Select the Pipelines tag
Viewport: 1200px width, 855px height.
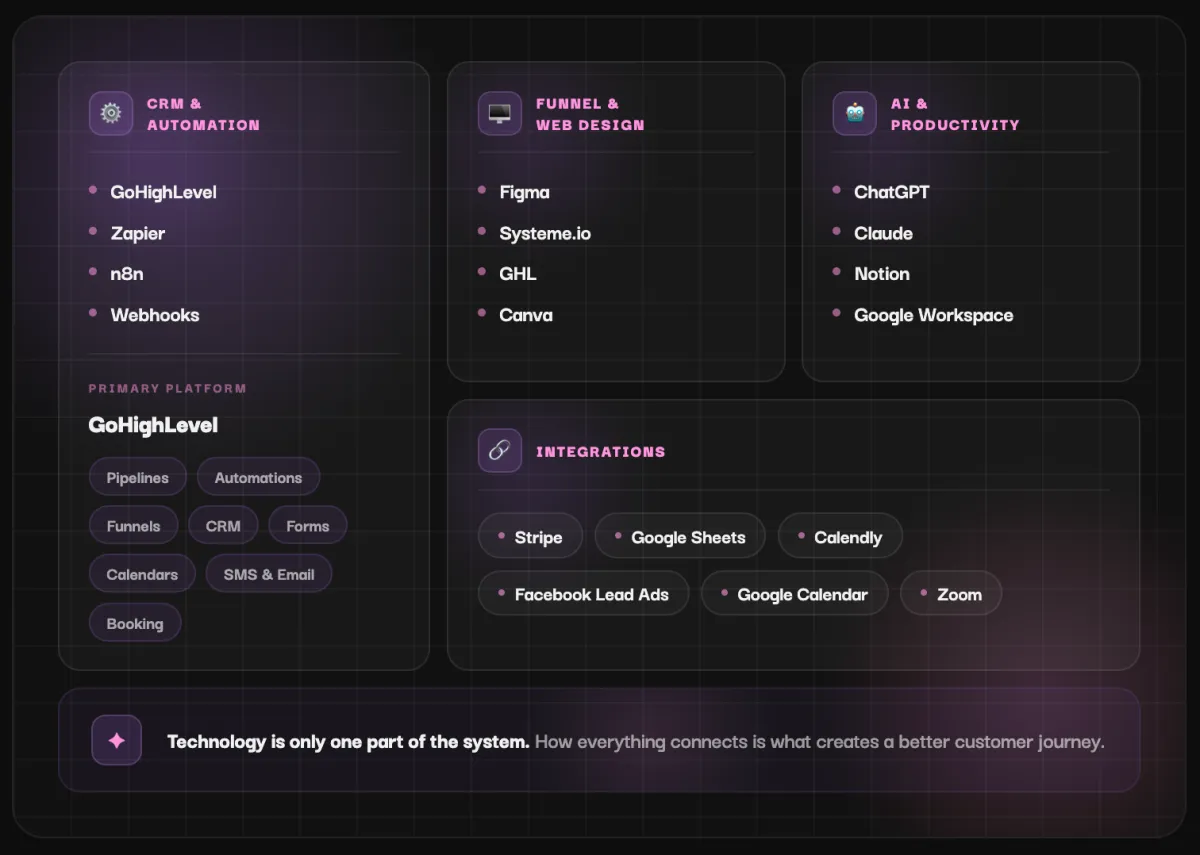coord(138,478)
